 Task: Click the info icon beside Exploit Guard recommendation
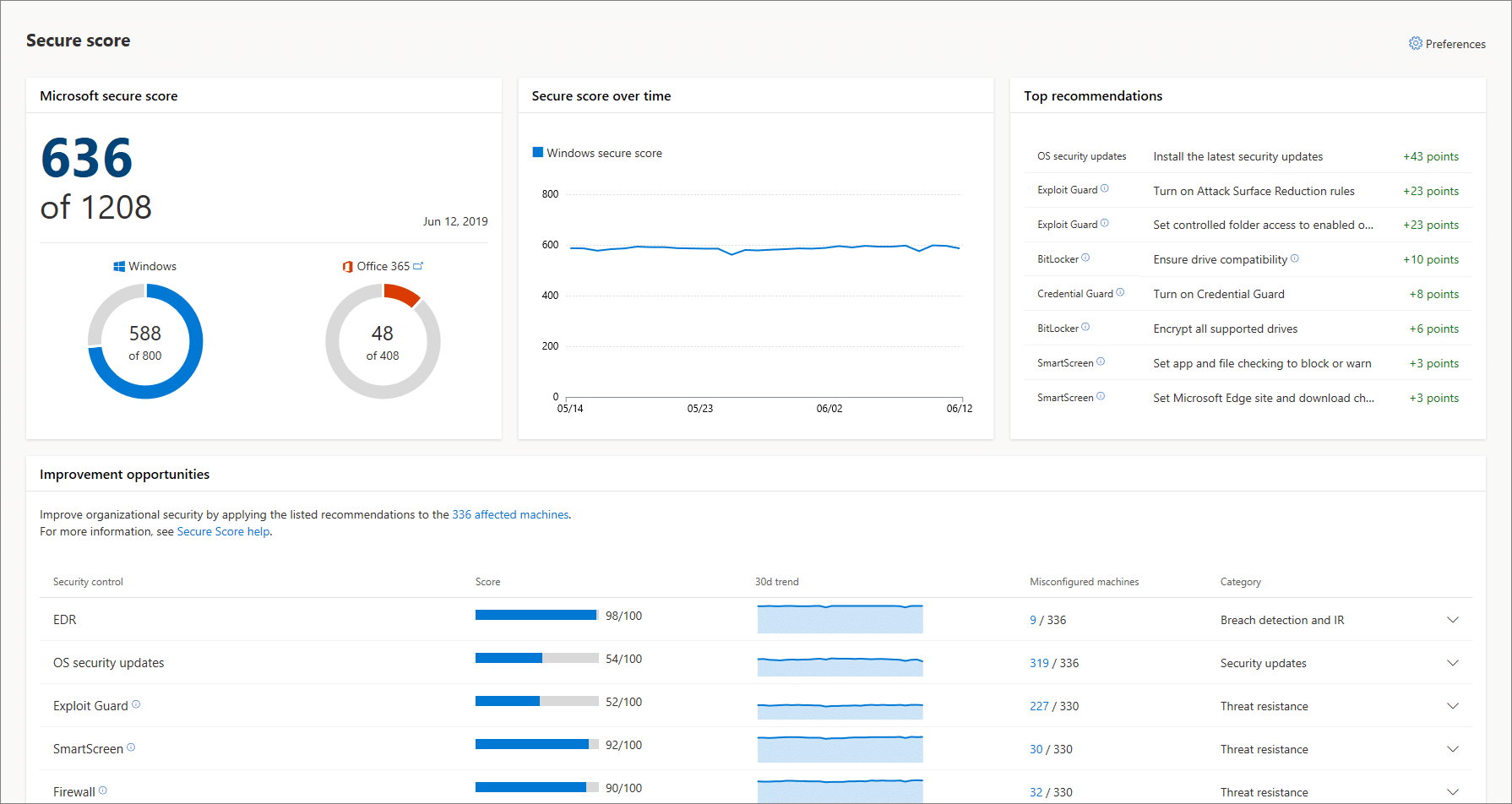(x=1105, y=188)
